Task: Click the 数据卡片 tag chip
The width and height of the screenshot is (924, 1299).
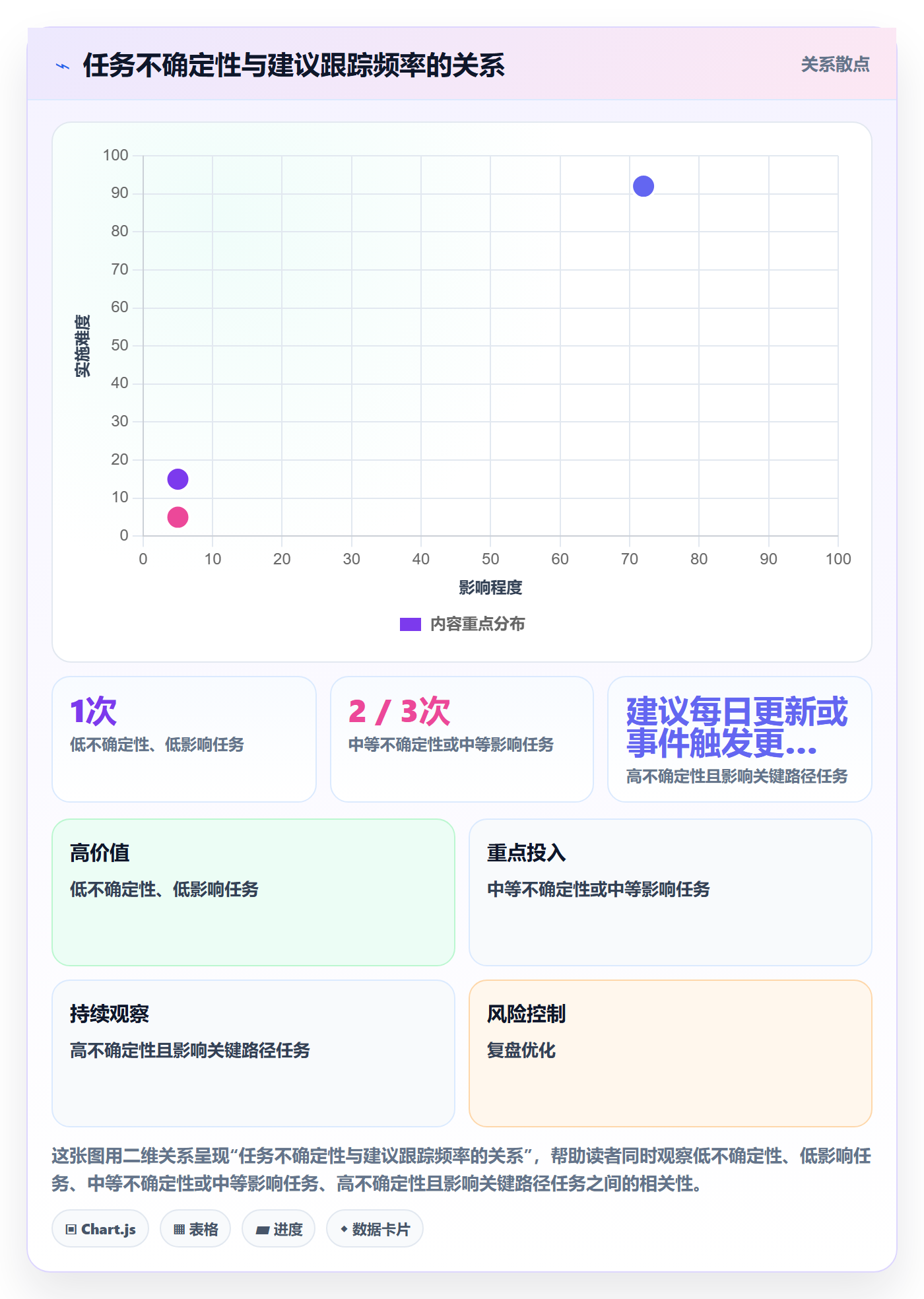Action: pos(375,1229)
